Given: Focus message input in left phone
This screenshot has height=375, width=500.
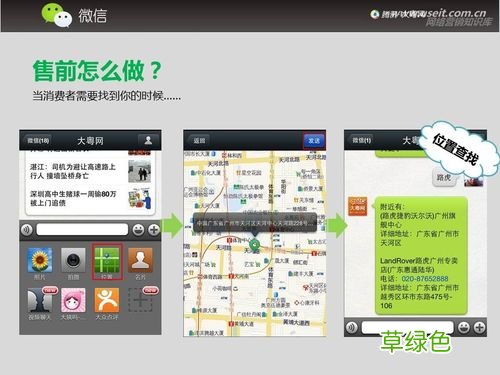Looking at the screenshot, I should tap(82, 229).
